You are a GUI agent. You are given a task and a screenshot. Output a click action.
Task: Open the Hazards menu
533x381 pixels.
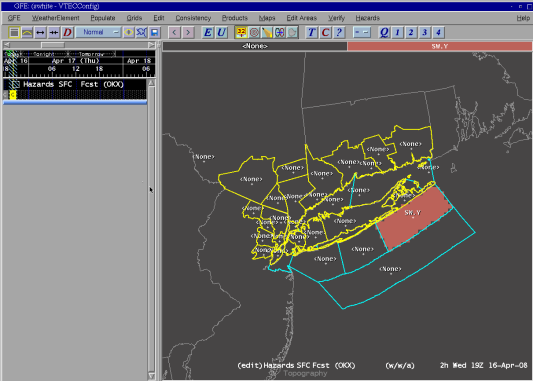pos(367,18)
